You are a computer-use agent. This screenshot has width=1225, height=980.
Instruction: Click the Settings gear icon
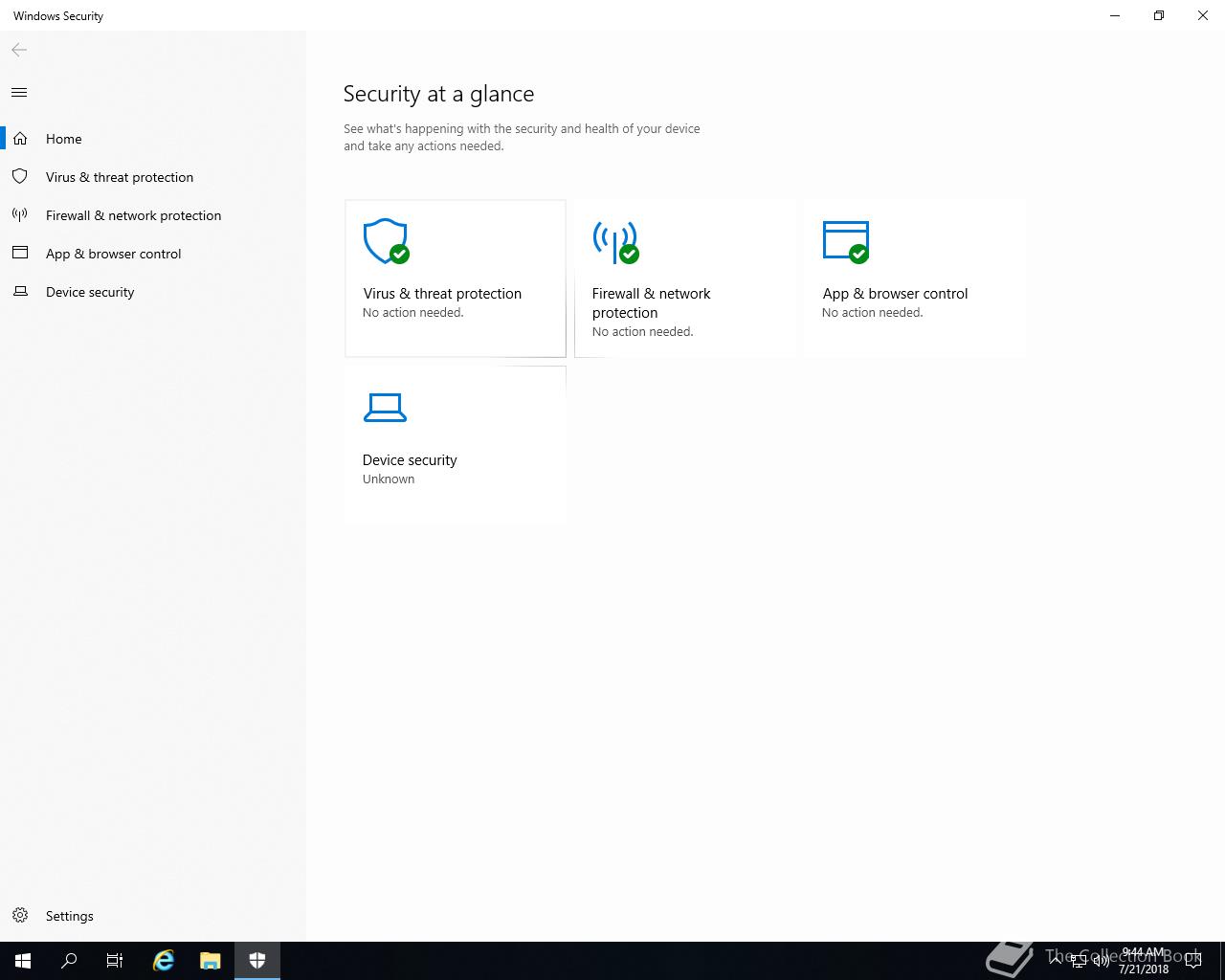(20, 916)
